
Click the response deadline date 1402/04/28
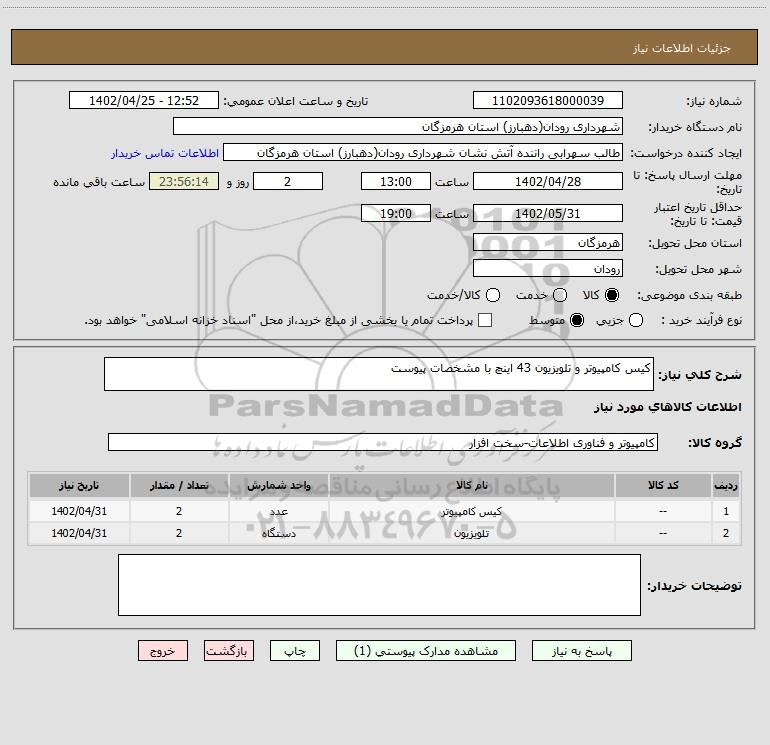click(x=548, y=181)
